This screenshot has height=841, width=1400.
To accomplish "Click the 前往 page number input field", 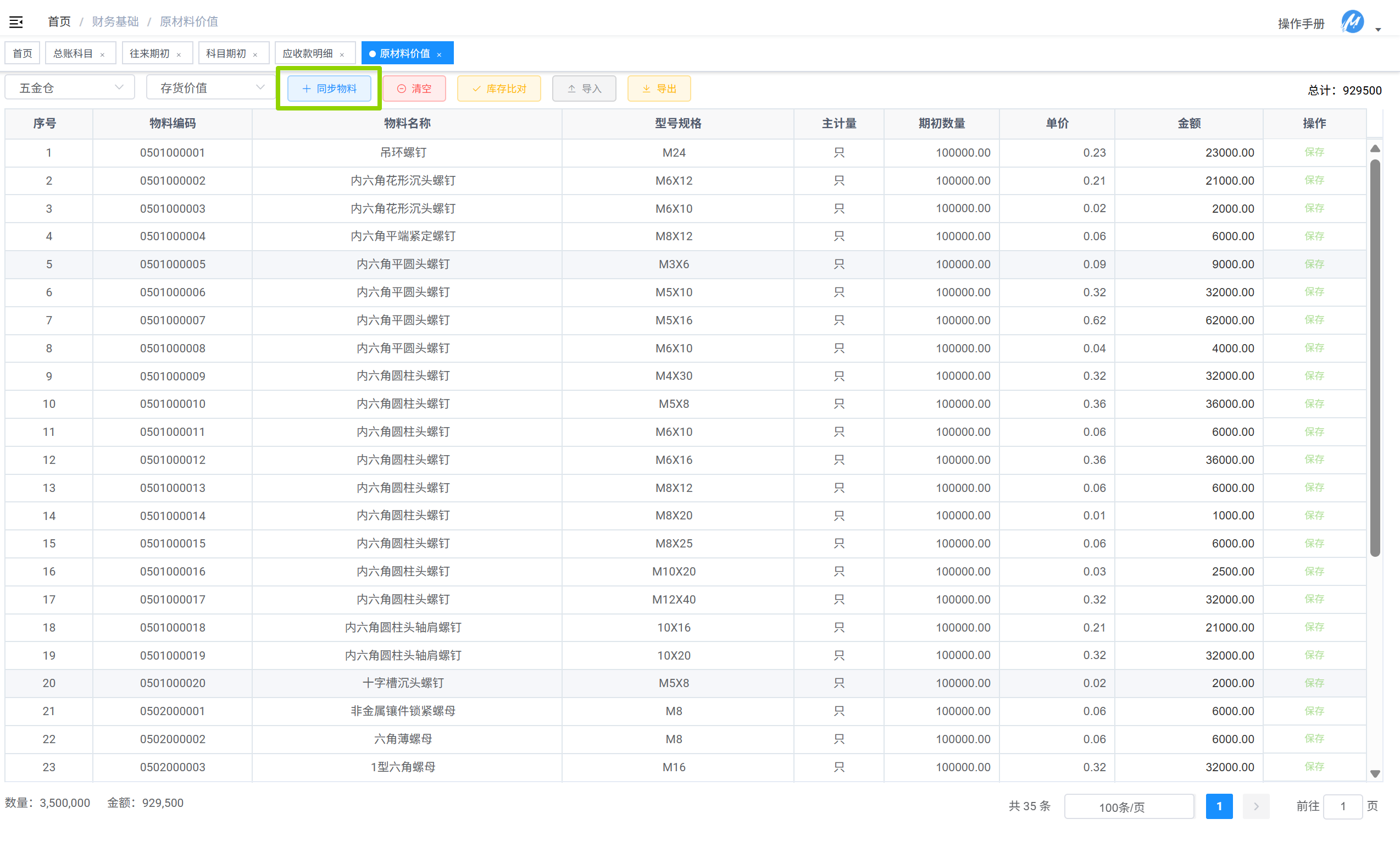I will pyautogui.click(x=1342, y=806).
